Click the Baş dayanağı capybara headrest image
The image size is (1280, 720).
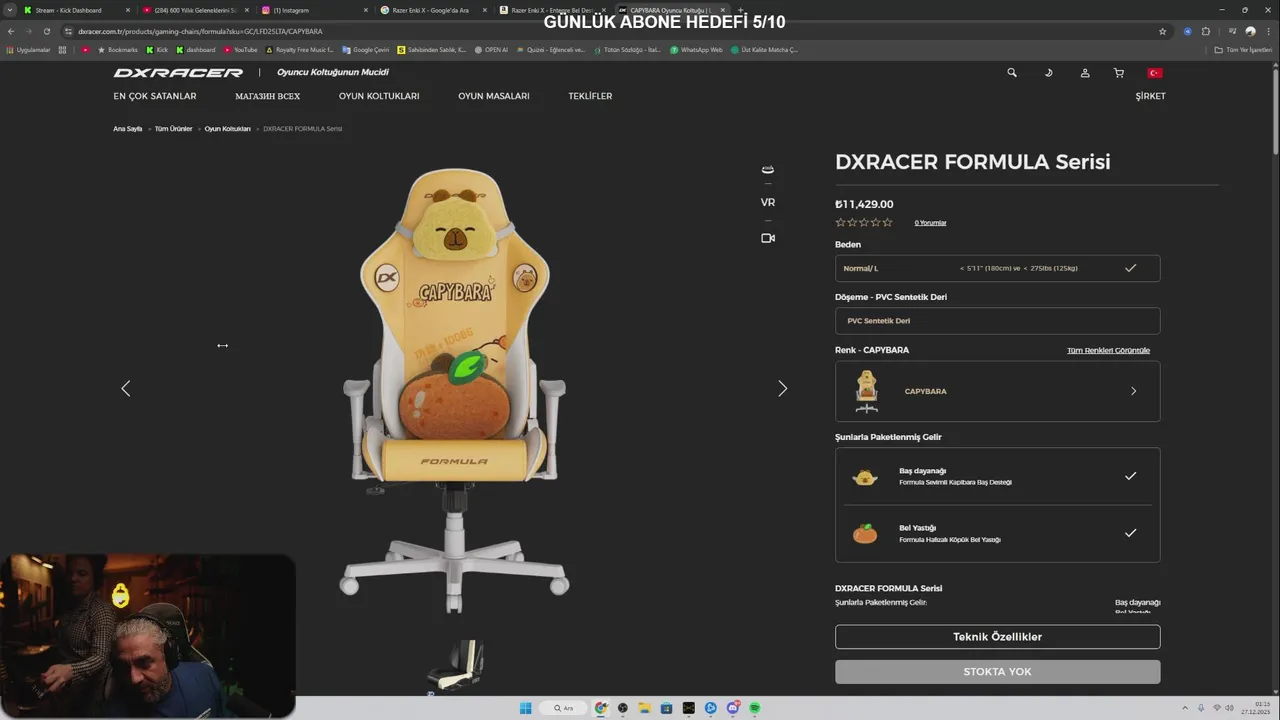(865, 477)
